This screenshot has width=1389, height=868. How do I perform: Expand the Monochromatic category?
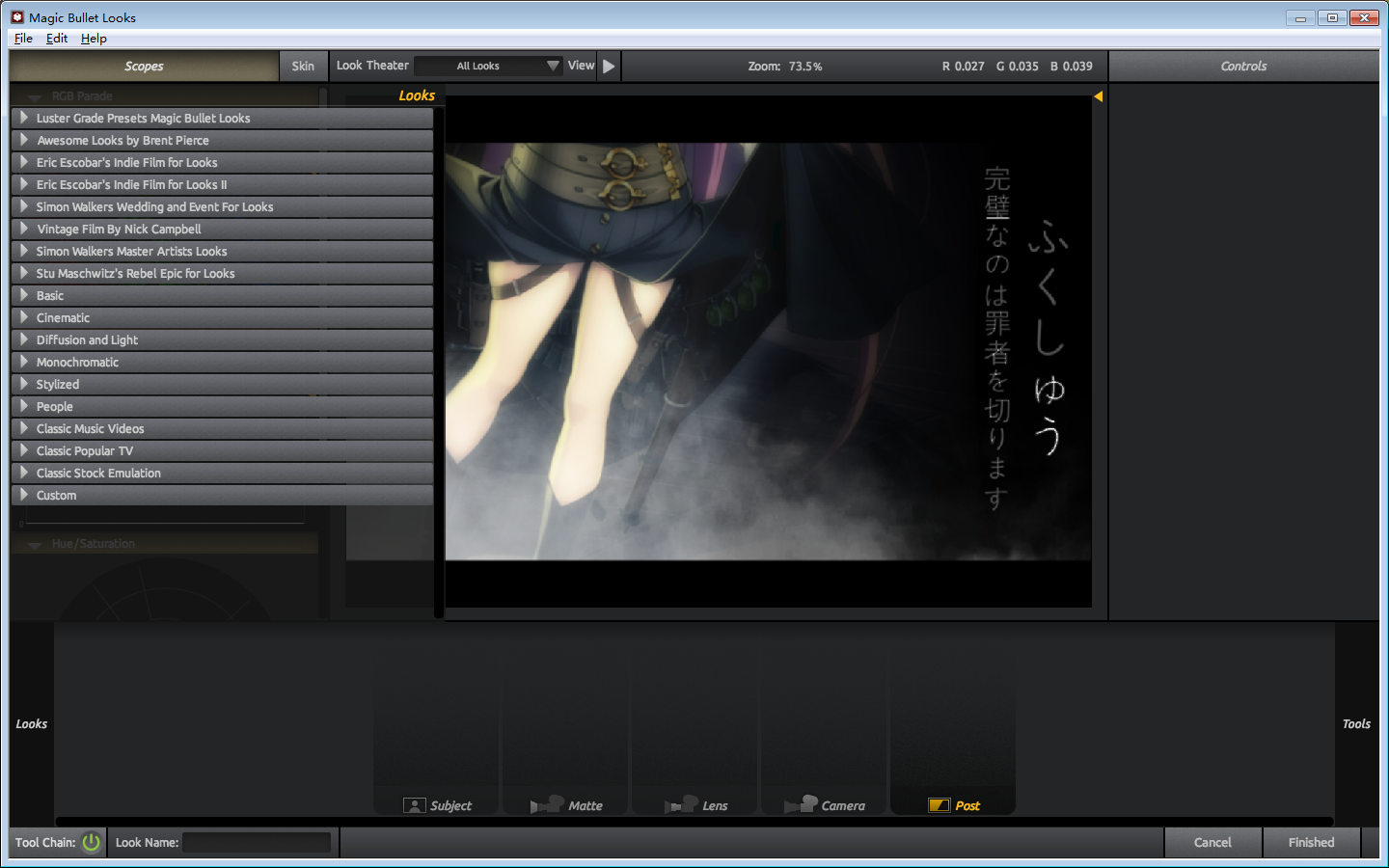[x=222, y=362]
